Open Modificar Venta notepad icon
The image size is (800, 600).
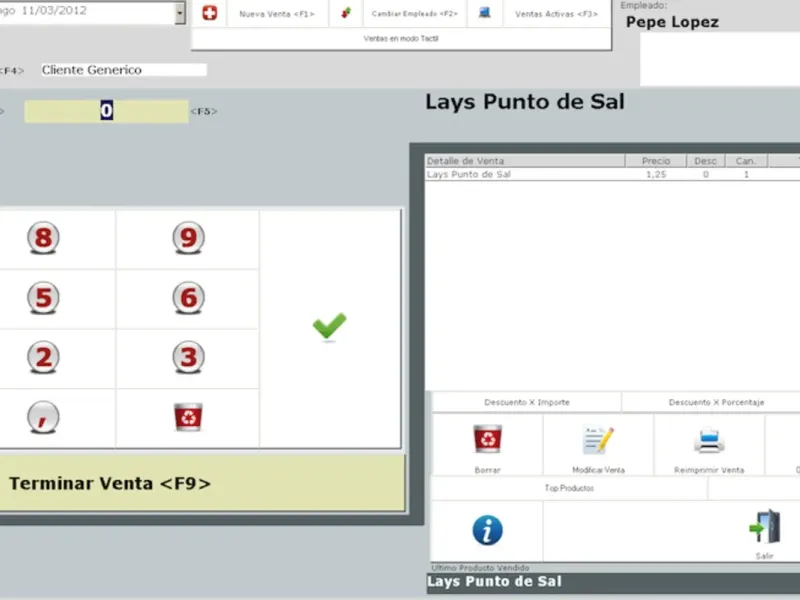[x=598, y=440]
